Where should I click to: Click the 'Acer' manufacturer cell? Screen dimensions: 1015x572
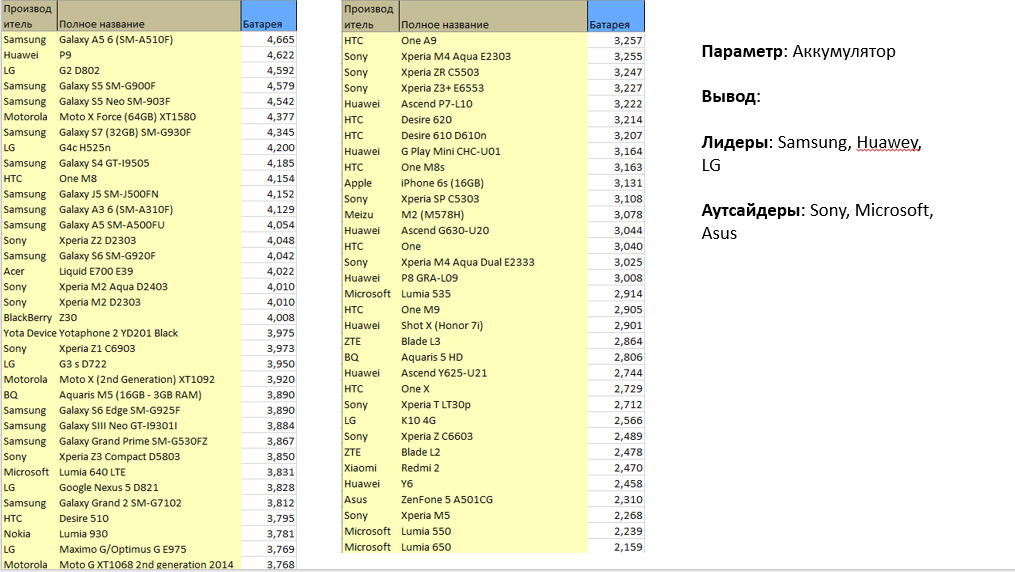coord(29,272)
